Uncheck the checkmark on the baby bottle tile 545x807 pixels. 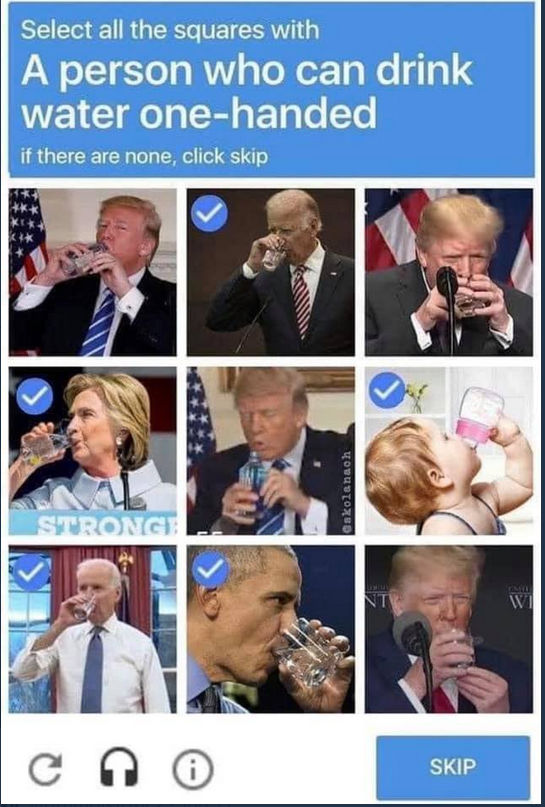pyautogui.click(x=387, y=390)
